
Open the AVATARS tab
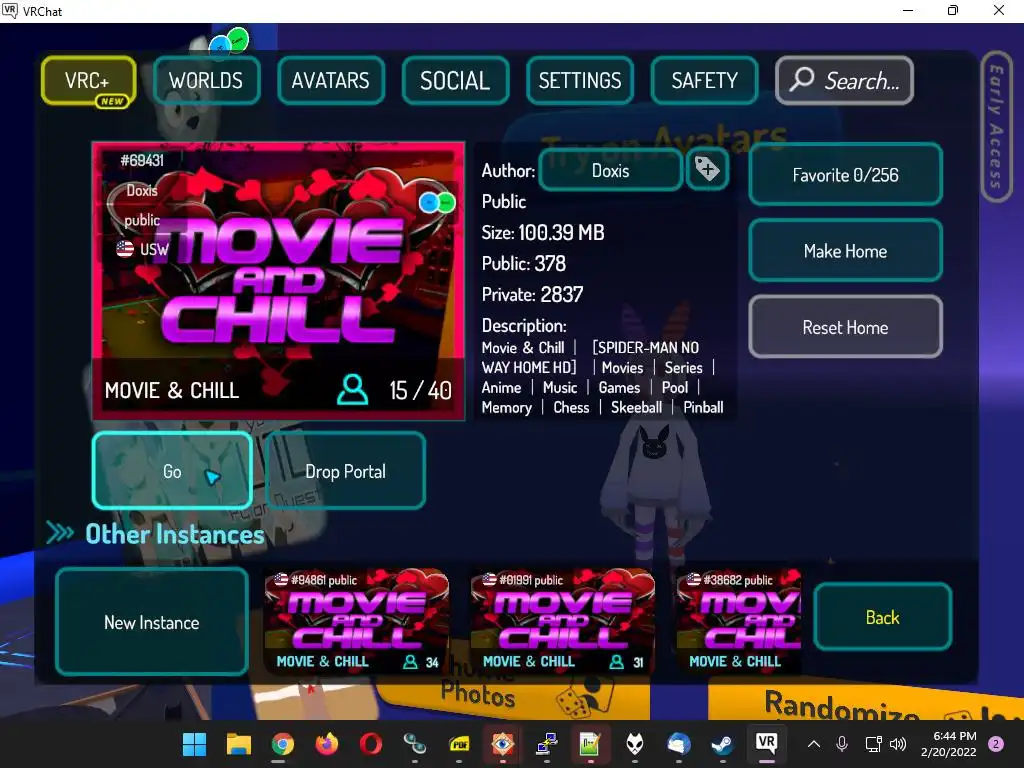tap(330, 80)
